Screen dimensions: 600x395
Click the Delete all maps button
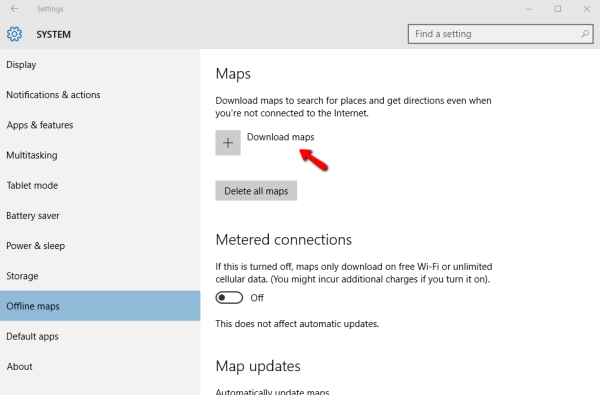click(x=256, y=191)
